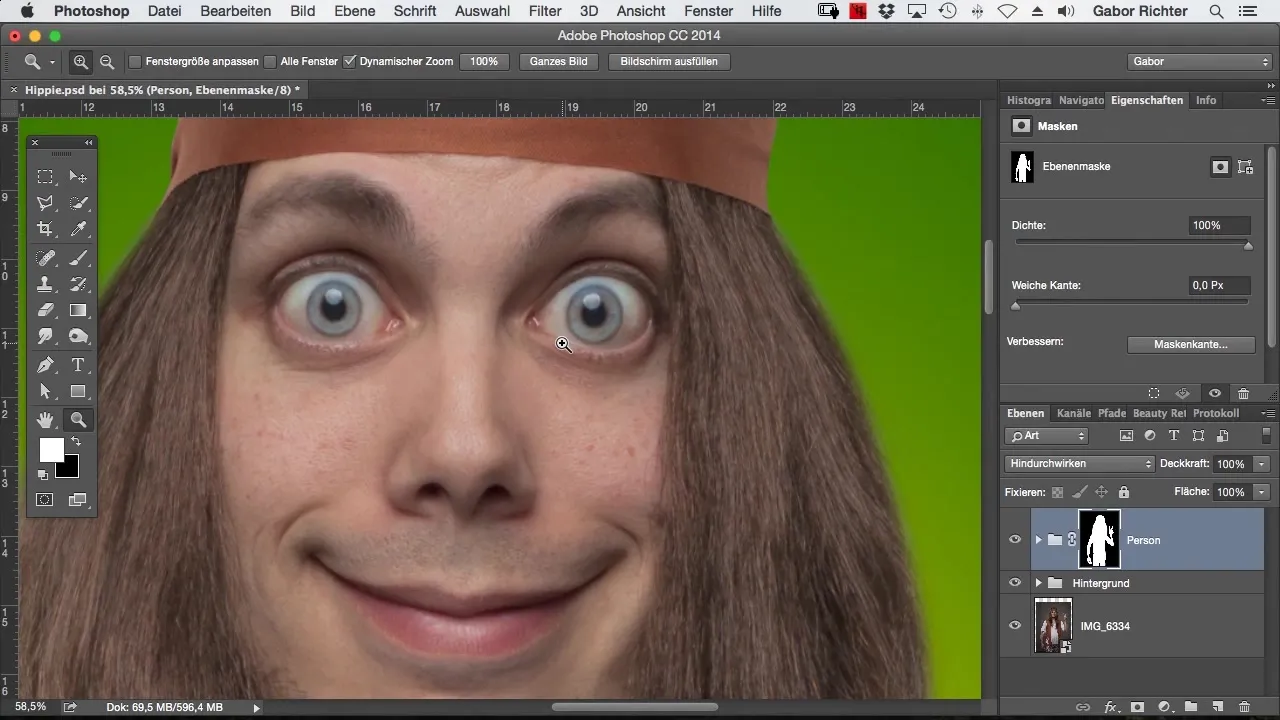Select the Brush tool
The height and width of the screenshot is (720, 1280).
pyautogui.click(x=78, y=258)
